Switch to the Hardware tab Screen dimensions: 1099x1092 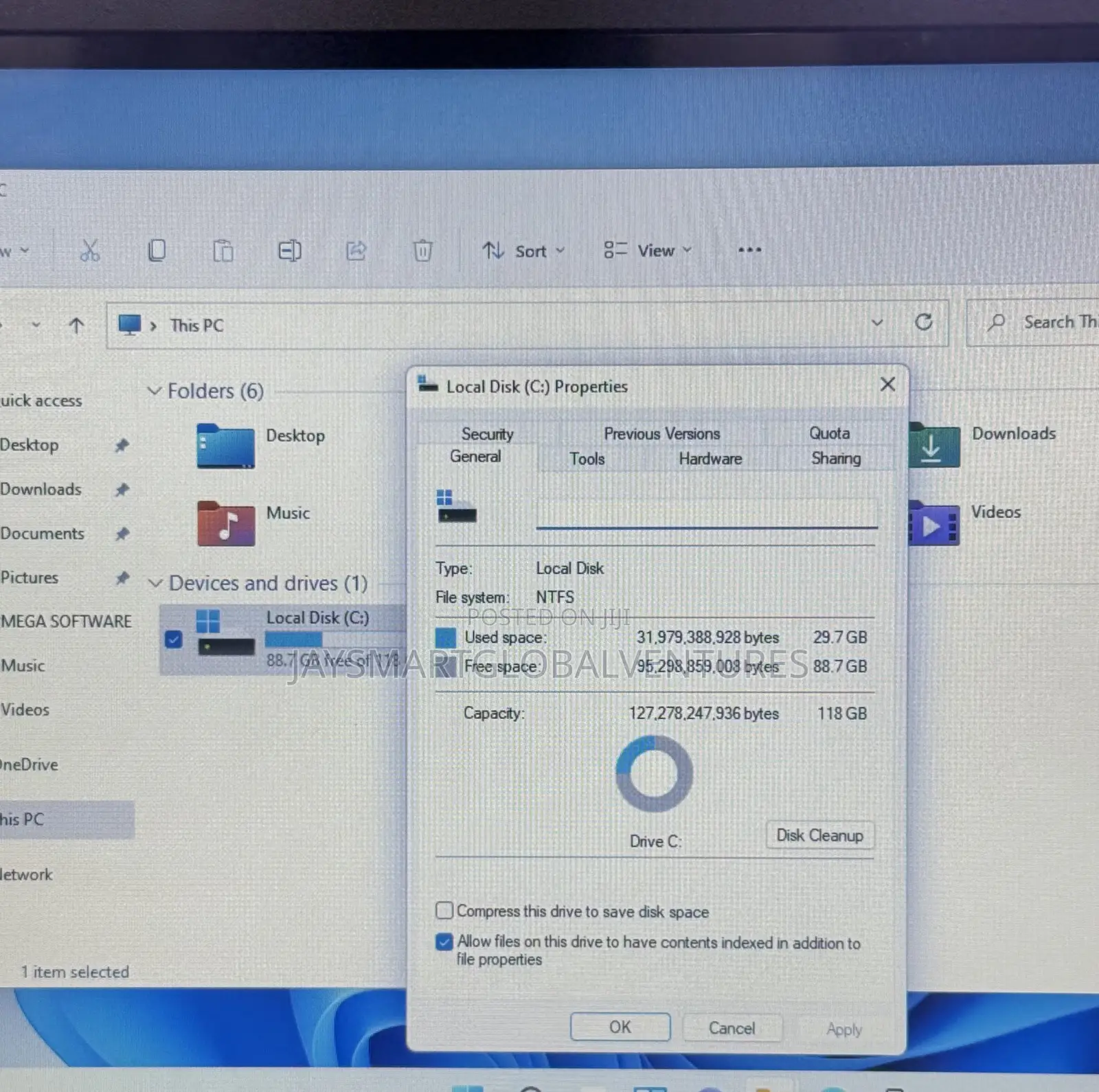click(710, 459)
